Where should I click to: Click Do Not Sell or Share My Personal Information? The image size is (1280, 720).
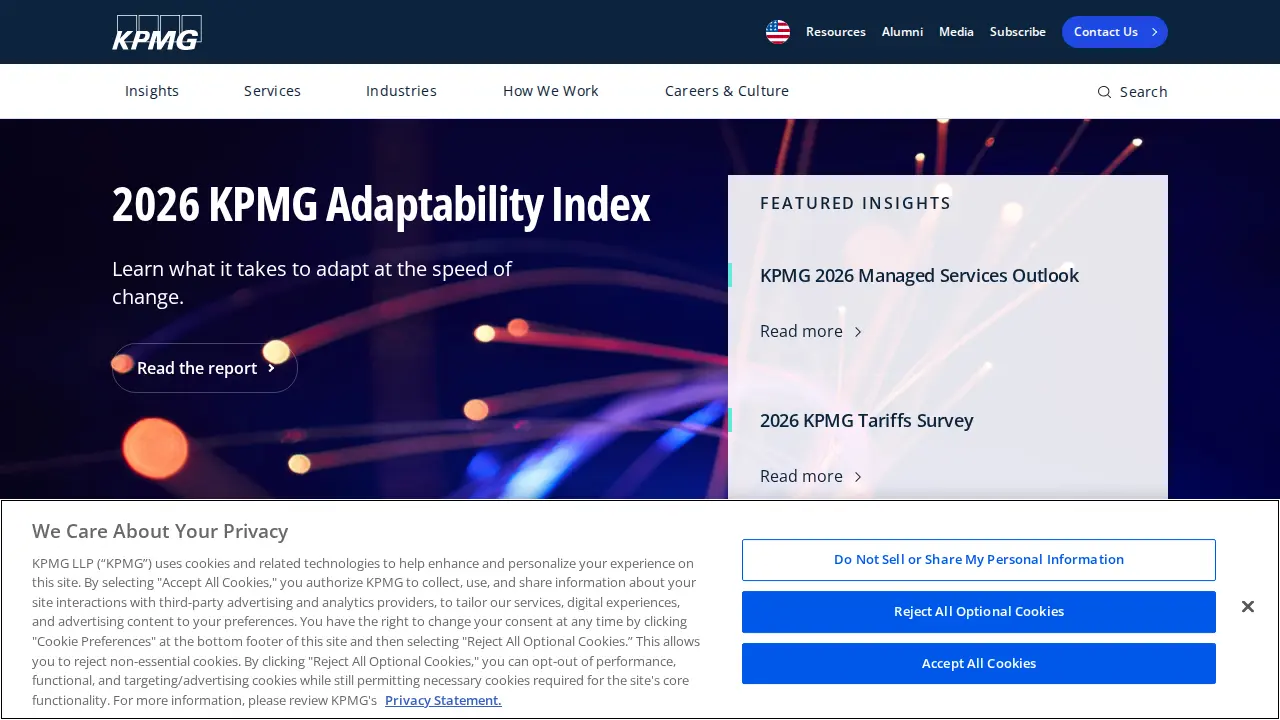click(979, 560)
